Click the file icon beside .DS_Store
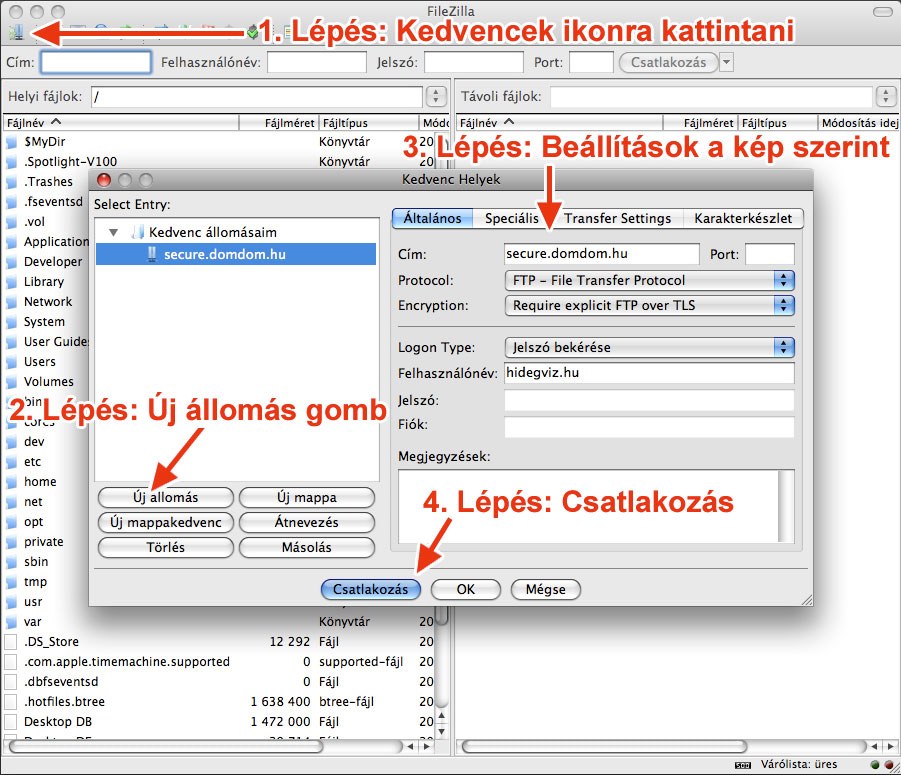Image resolution: width=901 pixels, height=775 pixels. (10, 642)
